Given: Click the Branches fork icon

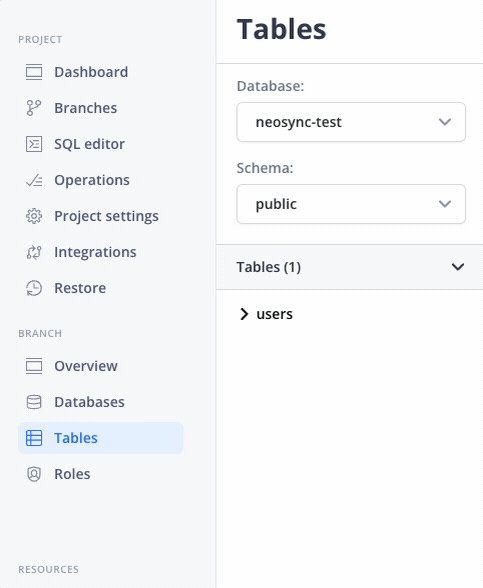Looking at the screenshot, I should [x=34, y=108].
